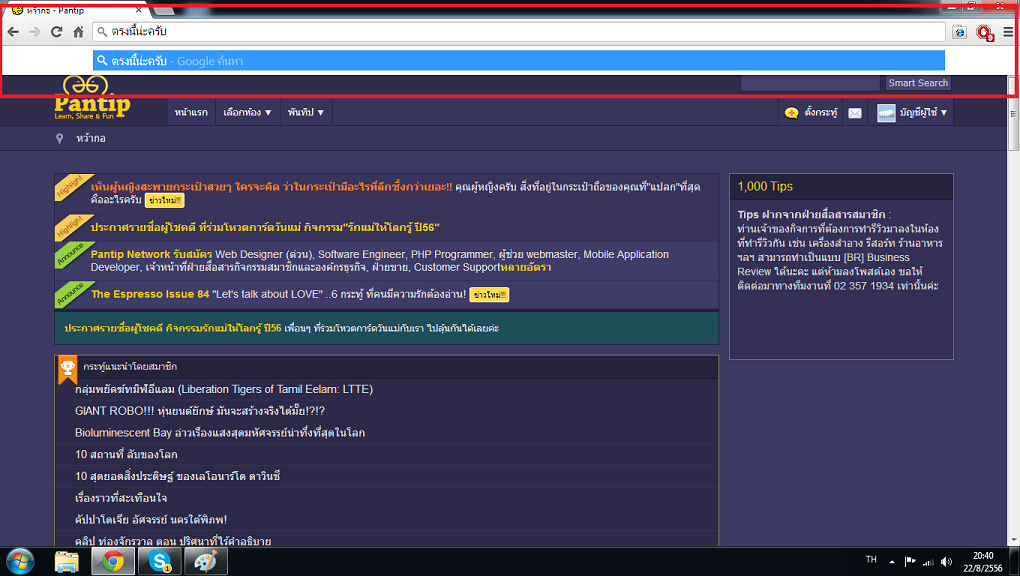Viewport: 1020px width, 576px height.
Task: Open Paint from the taskbar
Action: (206, 561)
